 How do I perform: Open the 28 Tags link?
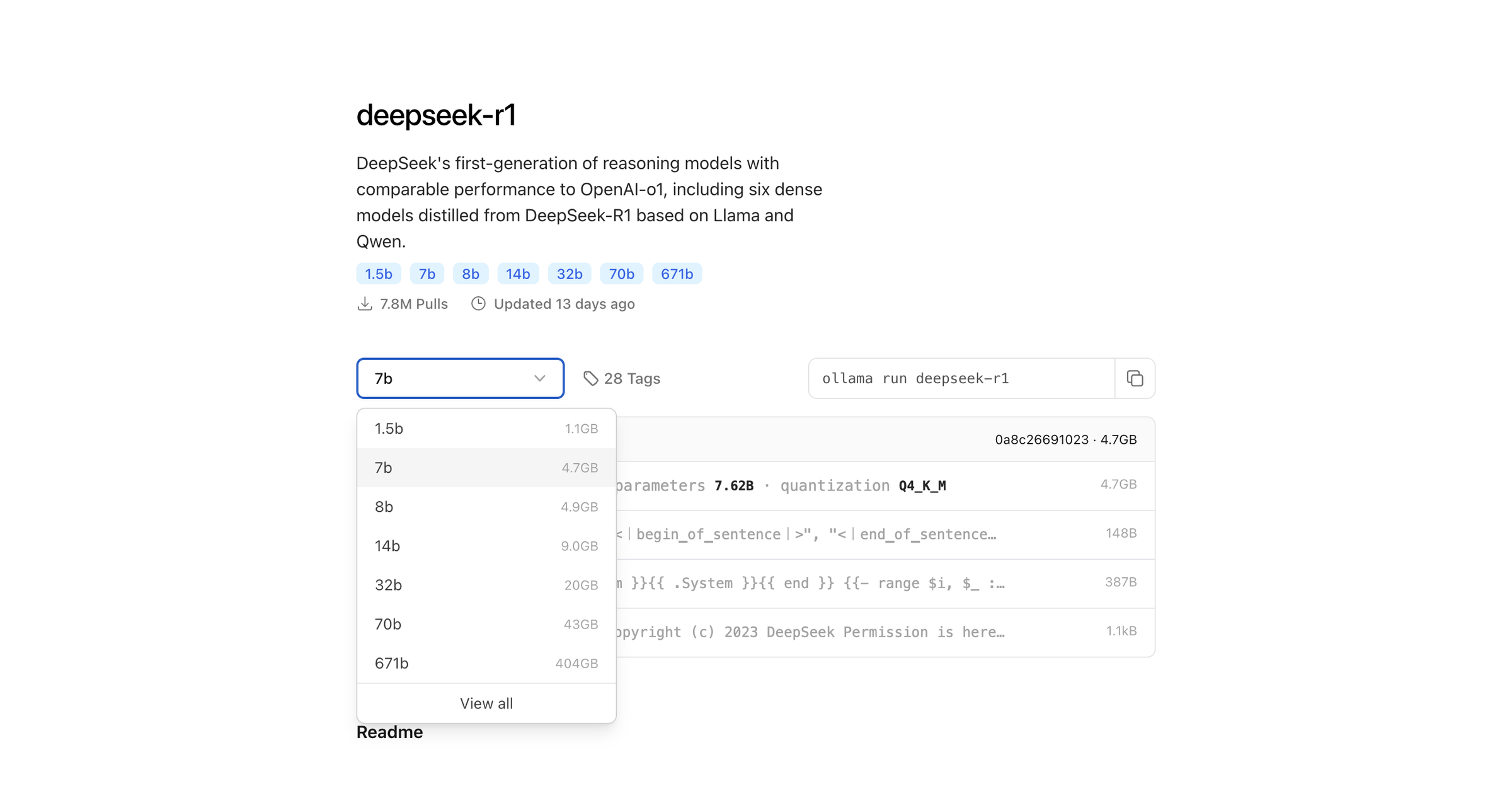pos(631,378)
